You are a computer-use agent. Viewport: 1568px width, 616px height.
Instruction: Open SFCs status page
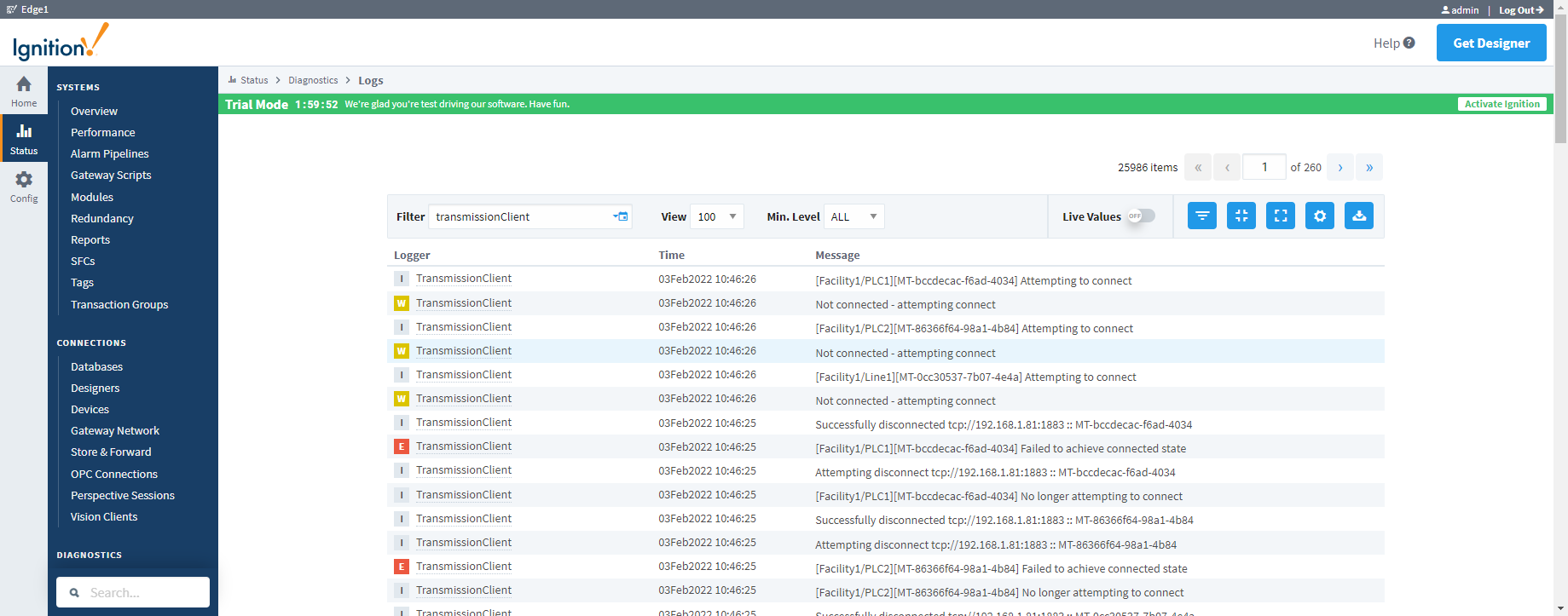tap(83, 262)
